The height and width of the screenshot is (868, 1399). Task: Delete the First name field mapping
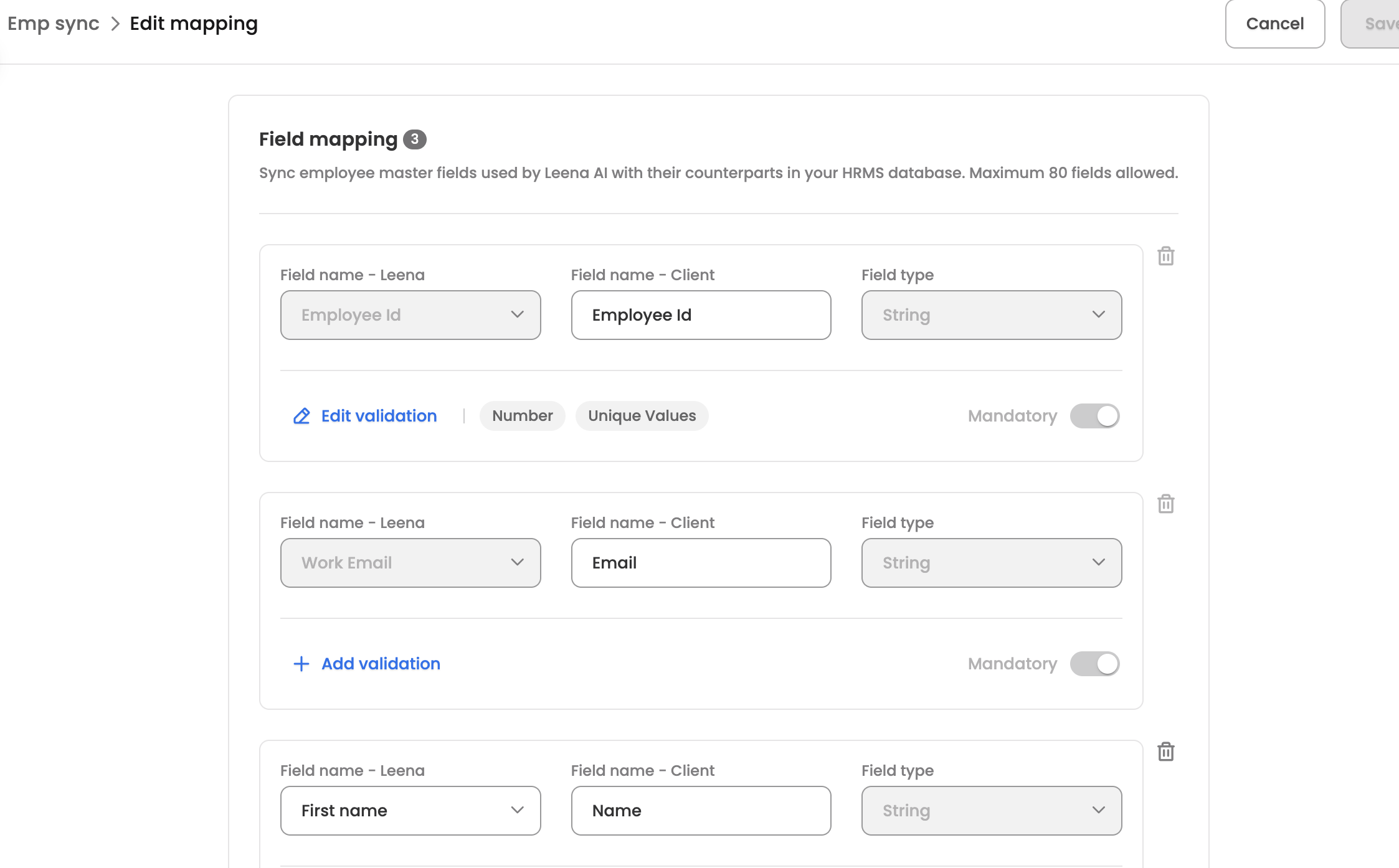coord(1165,752)
